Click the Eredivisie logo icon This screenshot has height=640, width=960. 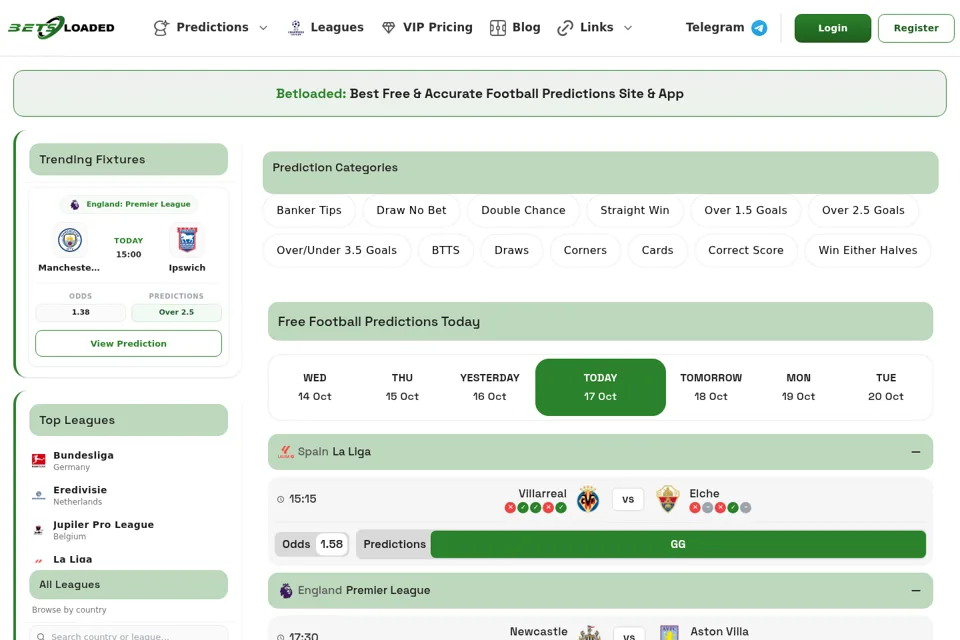39,495
